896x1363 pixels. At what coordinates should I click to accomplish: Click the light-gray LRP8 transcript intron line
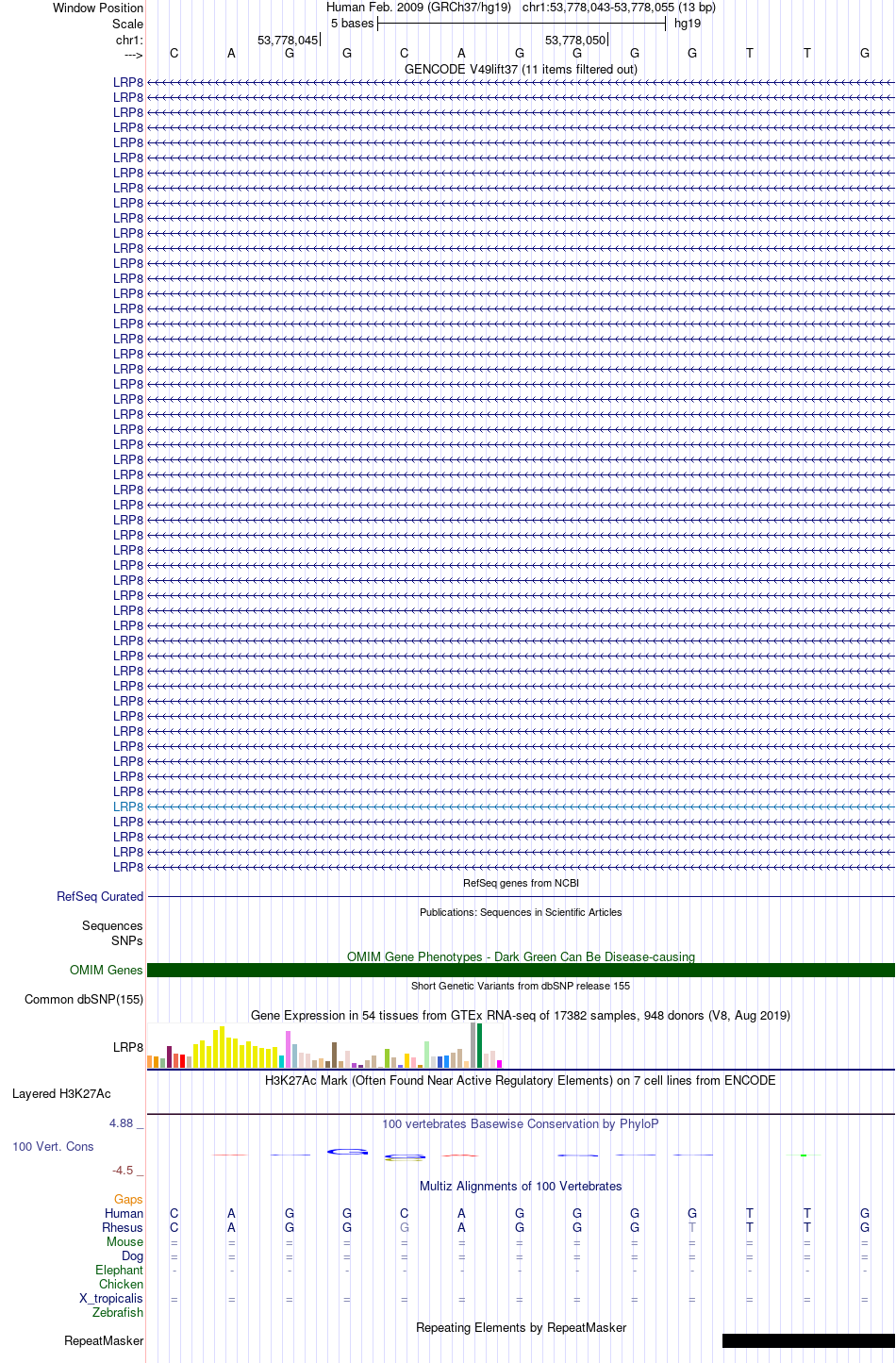point(521,806)
